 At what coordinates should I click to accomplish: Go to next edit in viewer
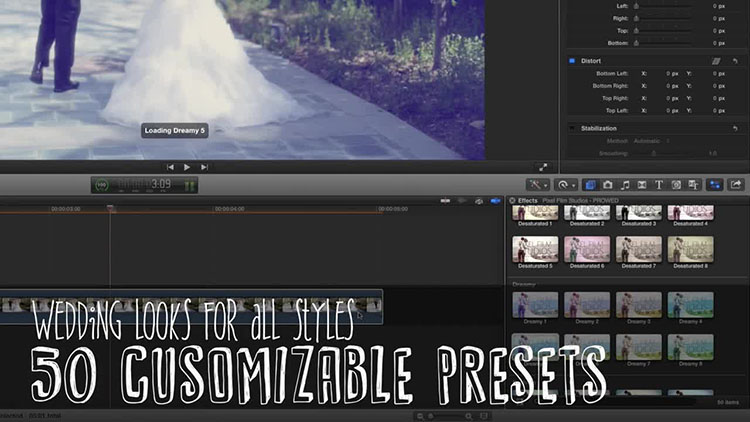tap(204, 167)
